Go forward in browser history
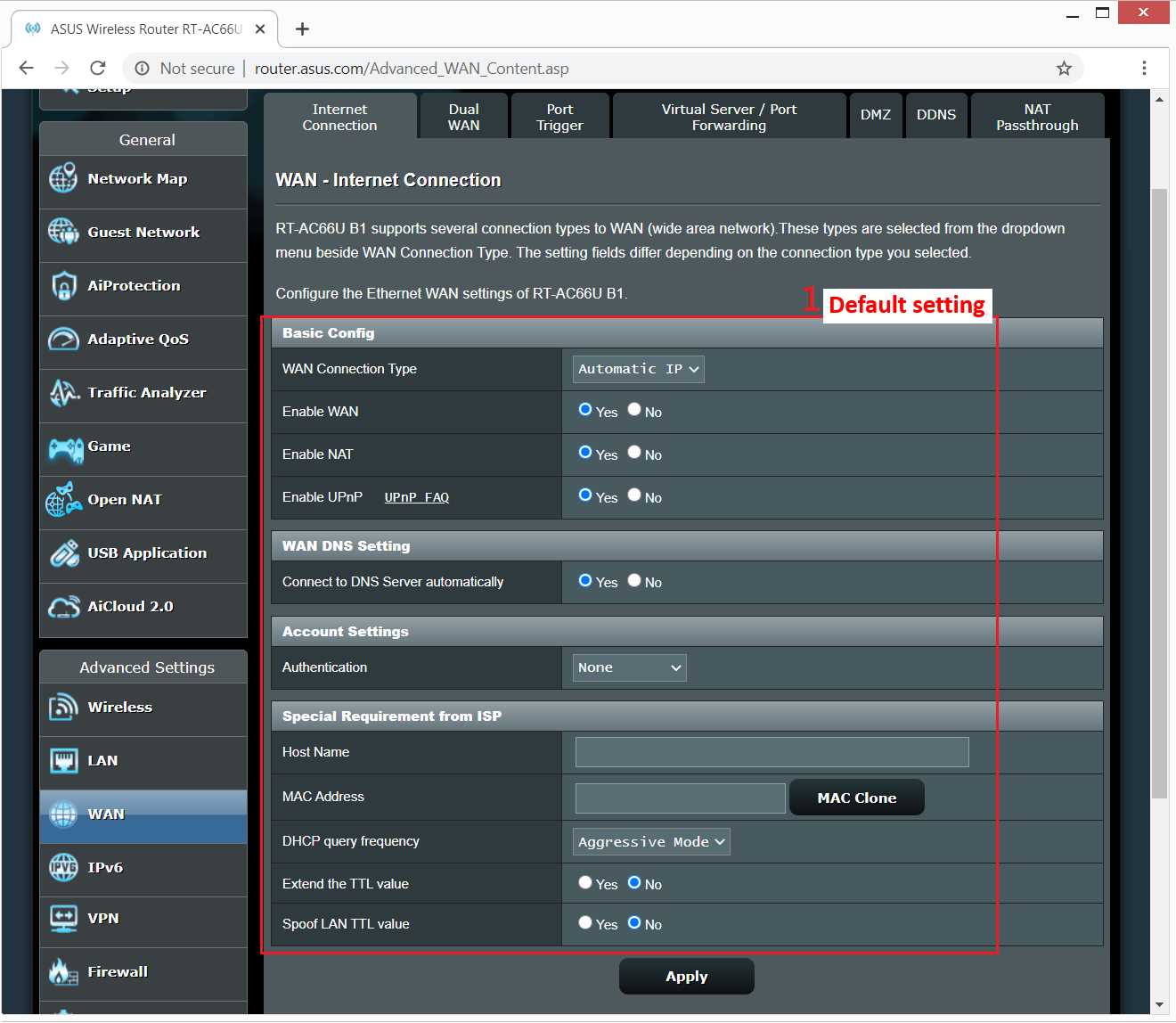 click(x=61, y=69)
